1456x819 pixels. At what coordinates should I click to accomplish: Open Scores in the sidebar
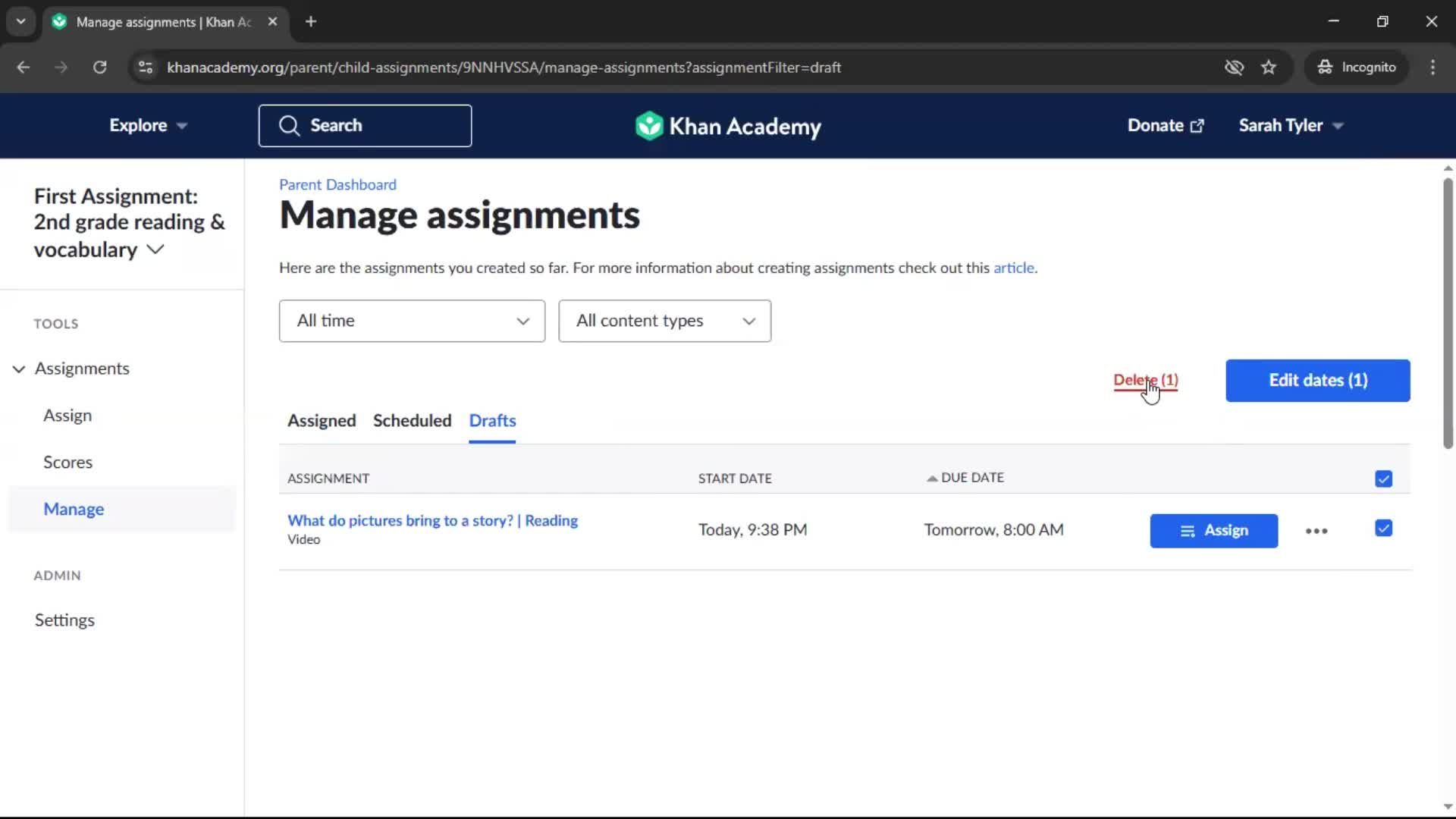point(67,463)
